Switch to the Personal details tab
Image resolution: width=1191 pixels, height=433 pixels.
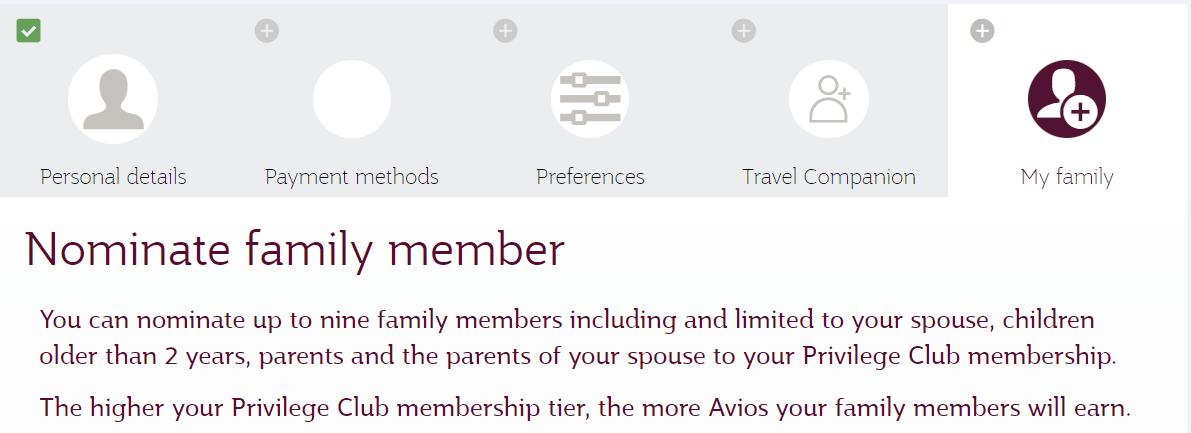tap(113, 177)
